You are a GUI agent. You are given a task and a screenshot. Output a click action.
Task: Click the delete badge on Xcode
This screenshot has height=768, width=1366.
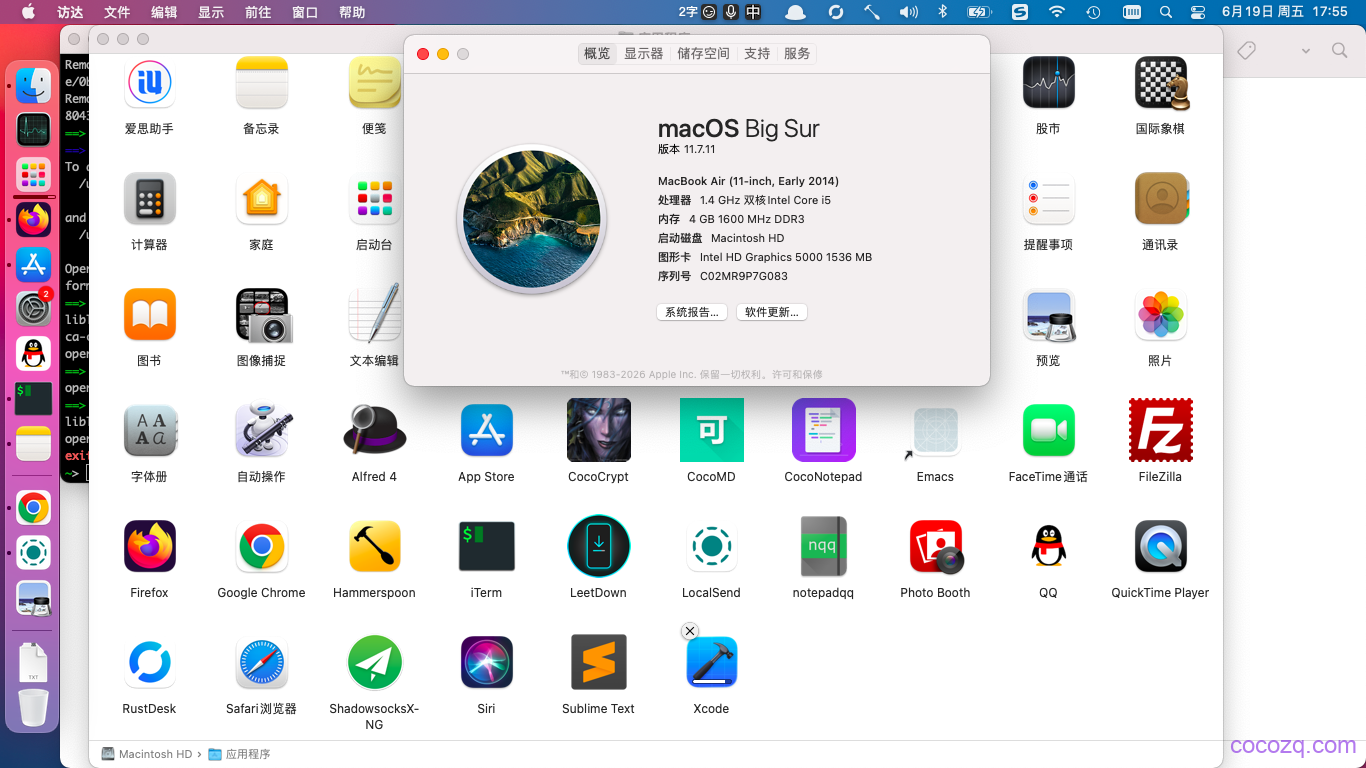690,631
